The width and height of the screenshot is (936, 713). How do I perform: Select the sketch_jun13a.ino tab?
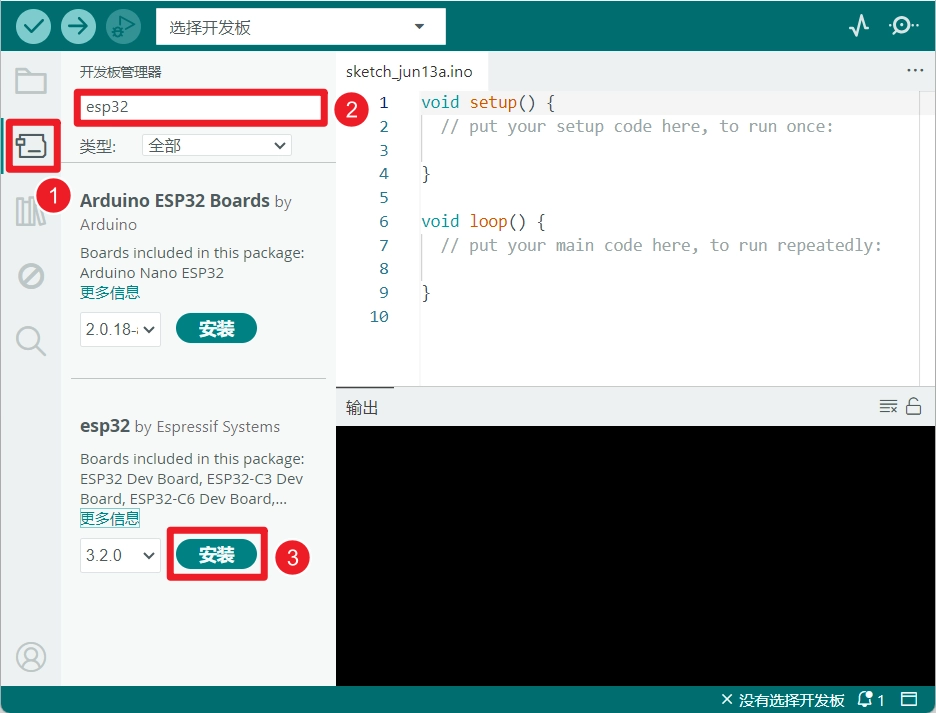pos(409,72)
